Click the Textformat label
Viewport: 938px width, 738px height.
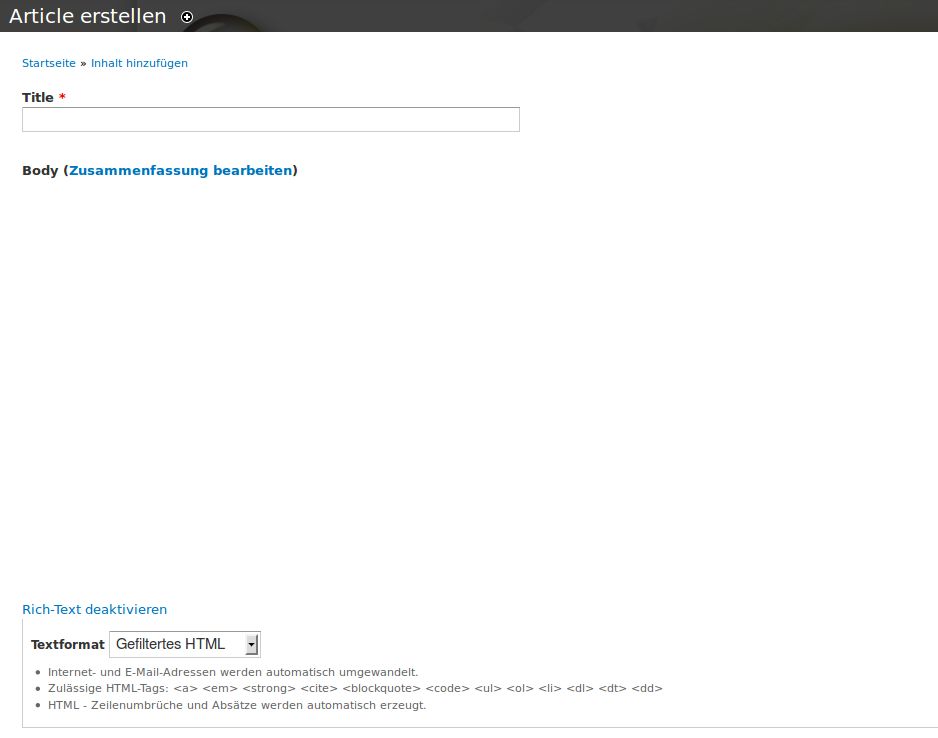(67, 645)
